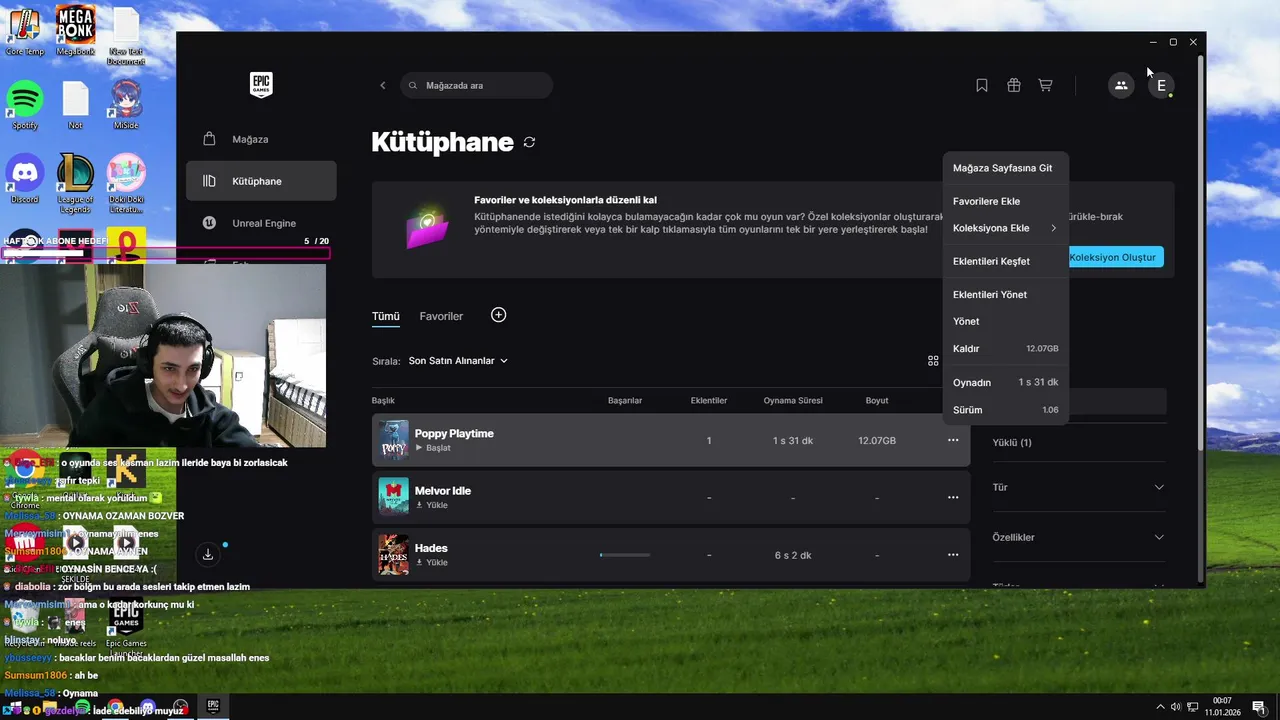1280x720 pixels.
Task: Click the Eklentiler column header
Action: pyautogui.click(x=709, y=401)
